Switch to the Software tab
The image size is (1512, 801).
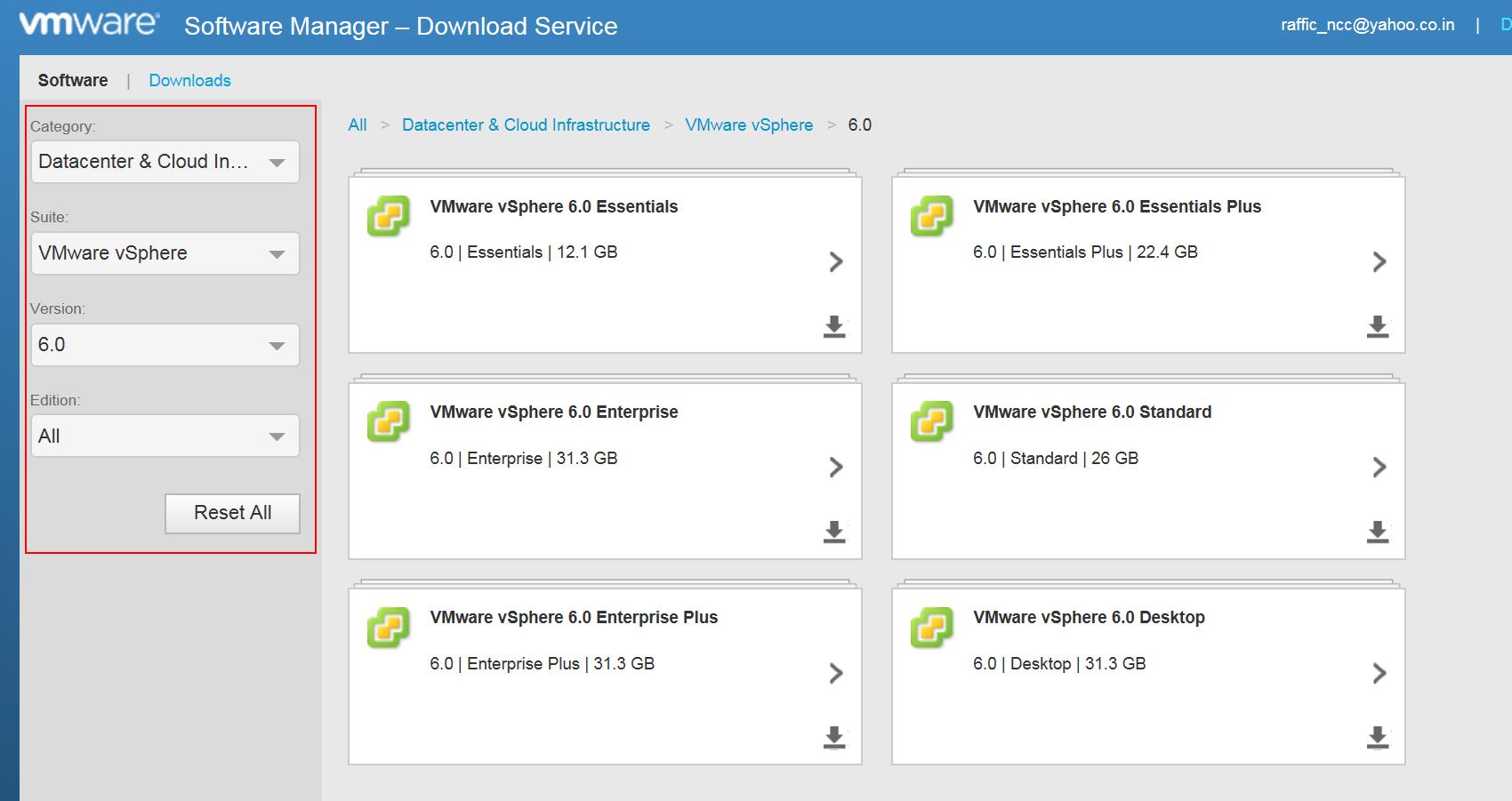(73, 80)
